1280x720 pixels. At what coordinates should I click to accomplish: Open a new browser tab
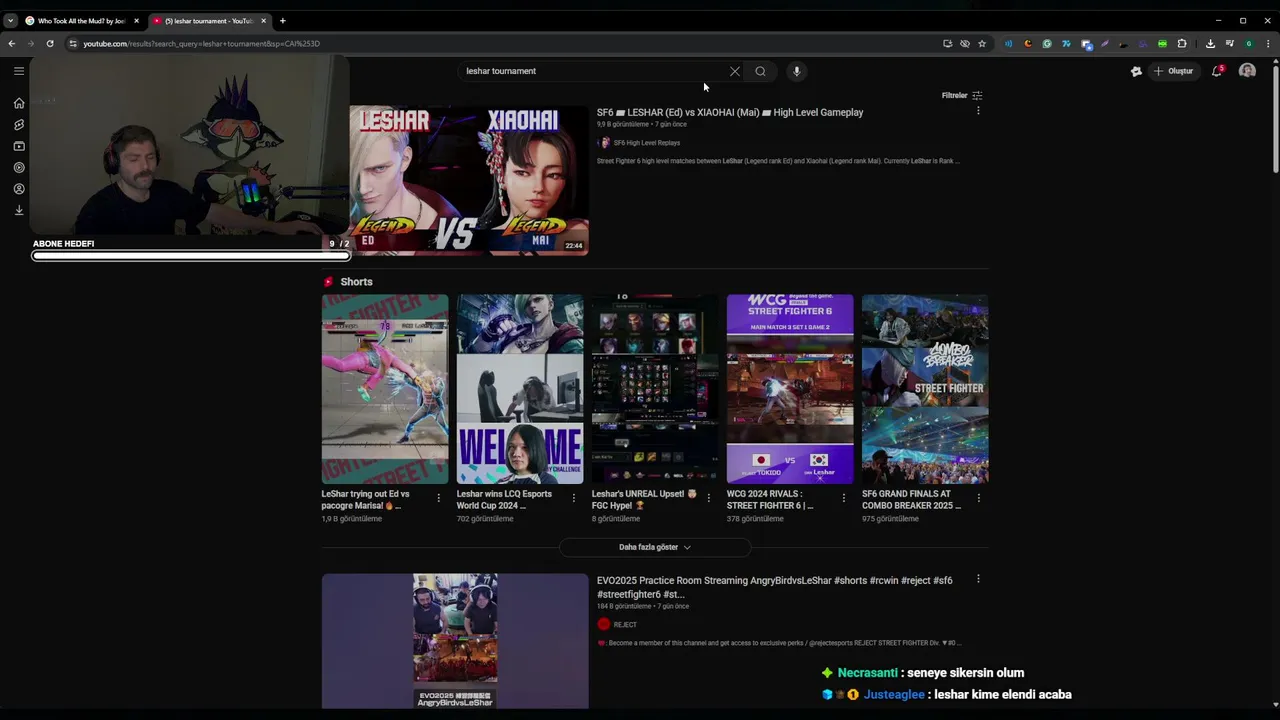[283, 21]
